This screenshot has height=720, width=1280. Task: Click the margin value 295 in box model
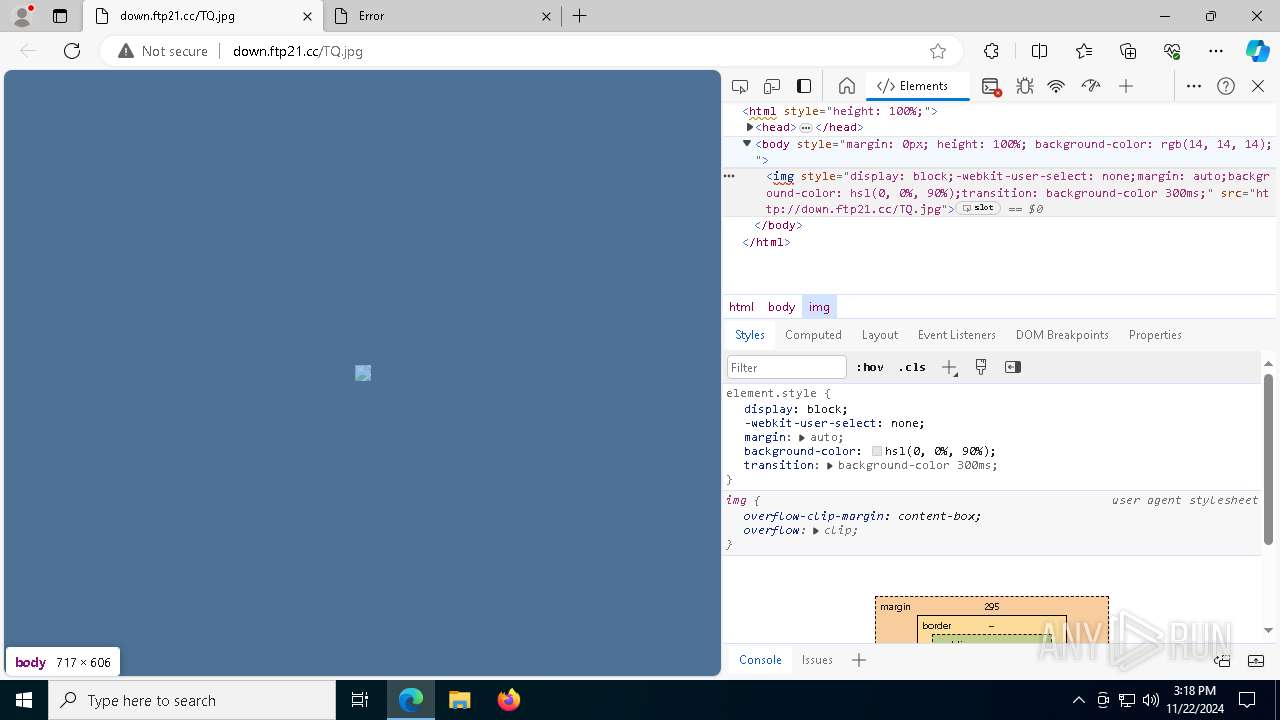pos(991,606)
